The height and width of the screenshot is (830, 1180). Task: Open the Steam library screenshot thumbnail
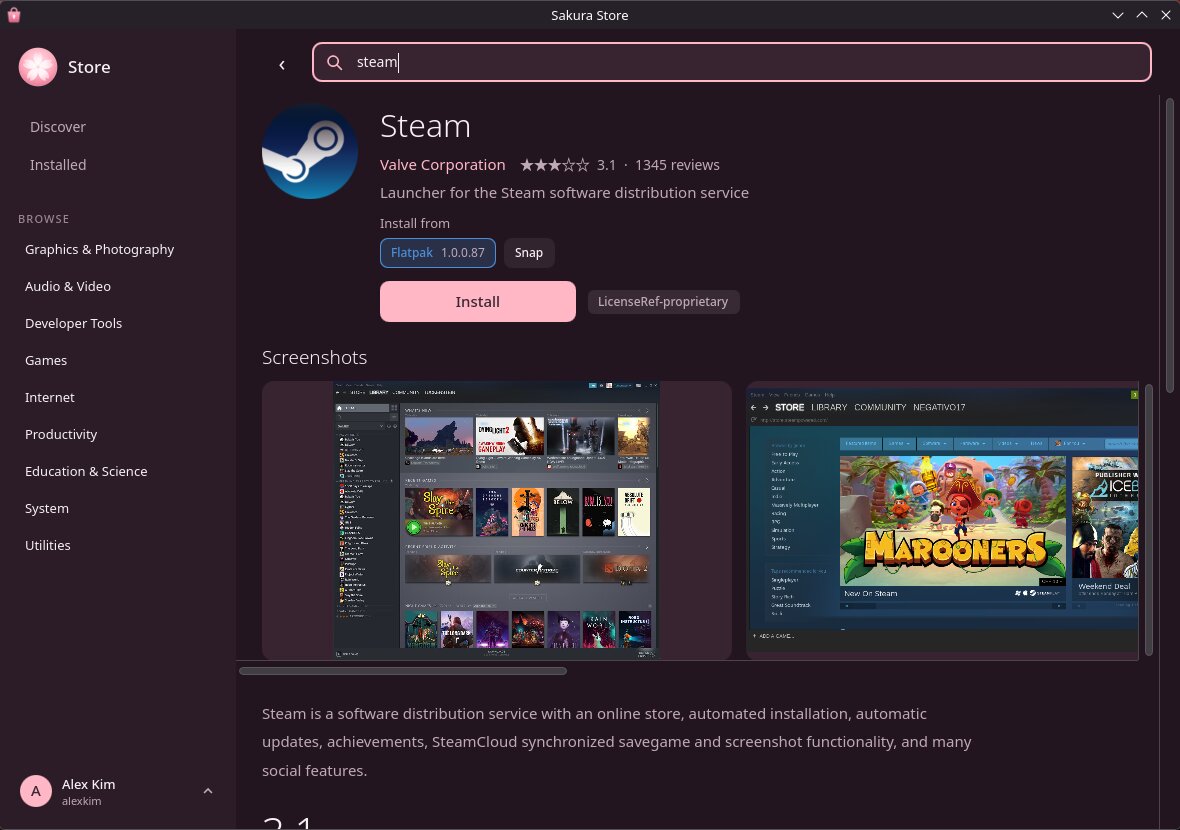pyautogui.click(x=497, y=521)
